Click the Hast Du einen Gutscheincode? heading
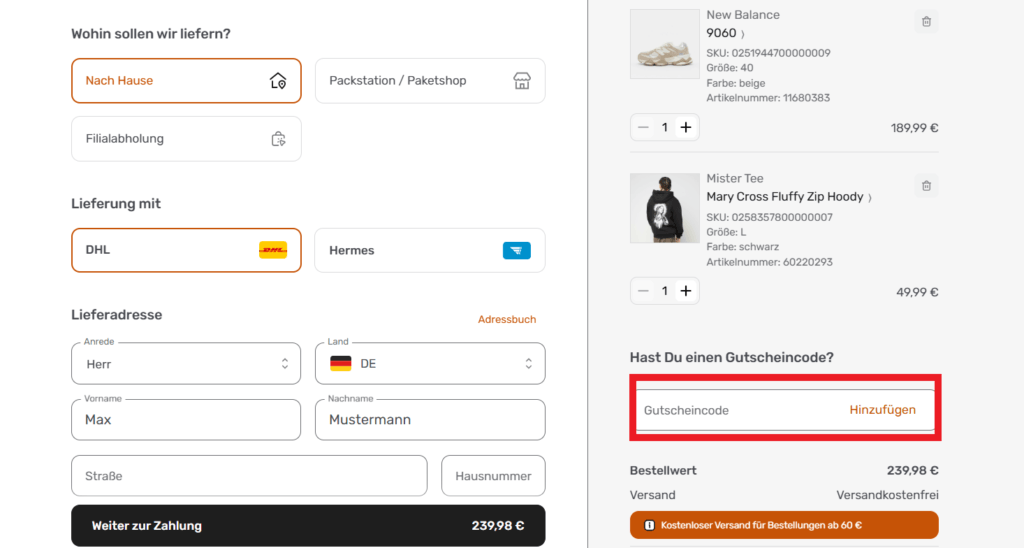The image size is (1024, 548). [x=731, y=357]
